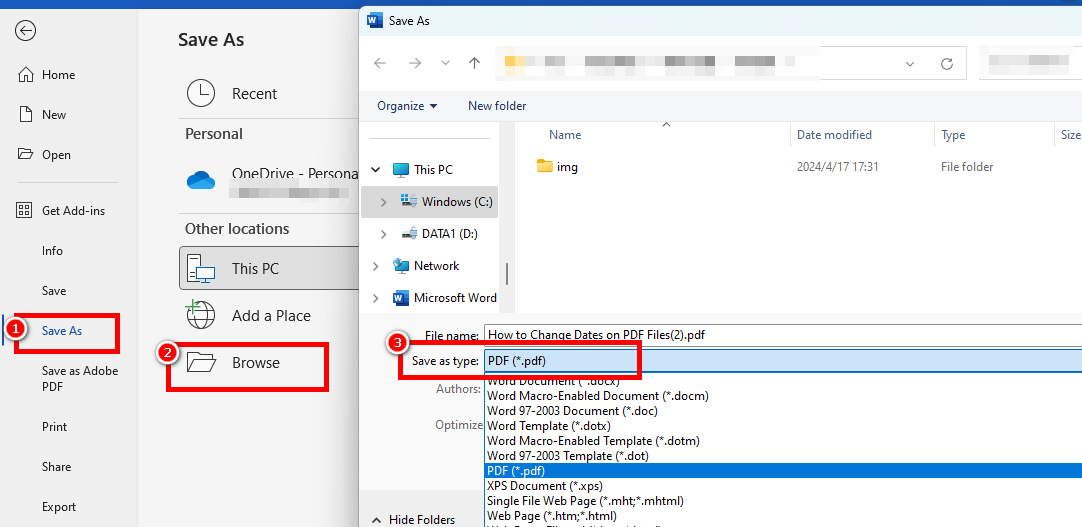Choose PDF (*.pdf) in type list
The height and width of the screenshot is (527, 1082).
tap(783, 471)
